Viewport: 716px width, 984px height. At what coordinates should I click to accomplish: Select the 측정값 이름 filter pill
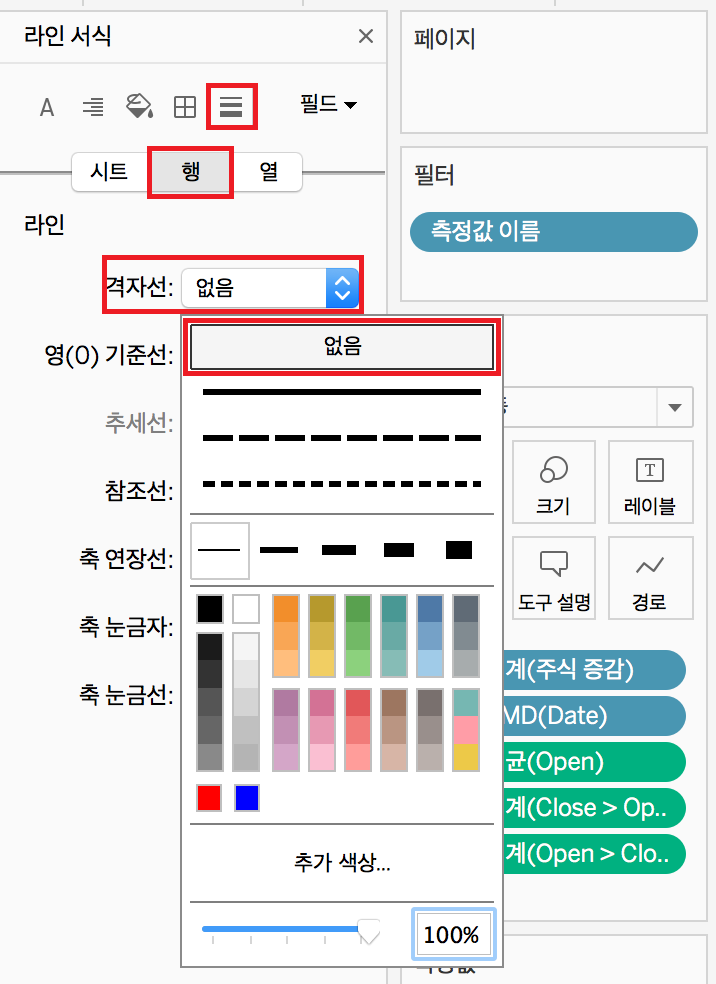553,232
